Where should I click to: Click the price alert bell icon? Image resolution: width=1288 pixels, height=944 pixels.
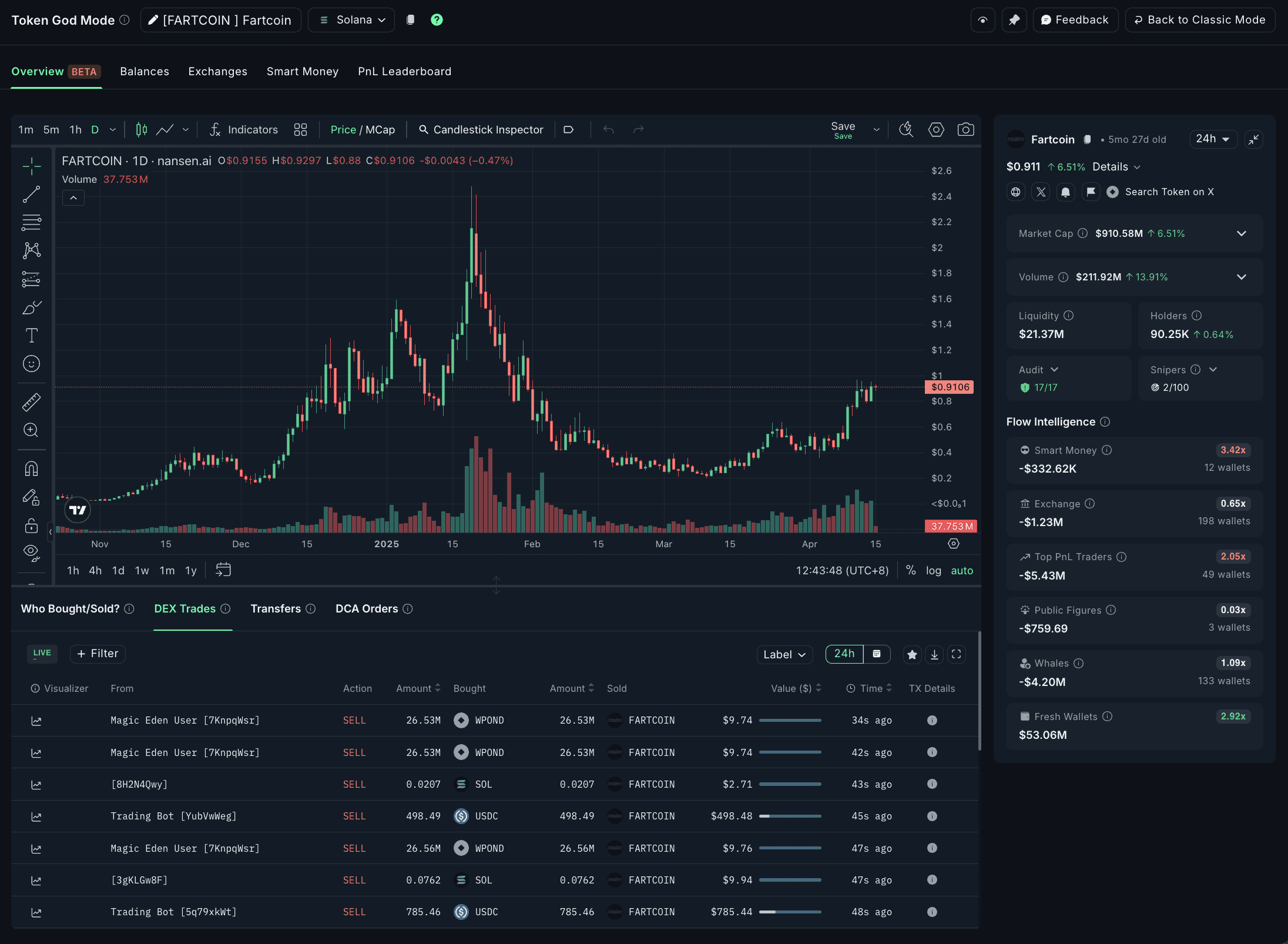click(1065, 192)
